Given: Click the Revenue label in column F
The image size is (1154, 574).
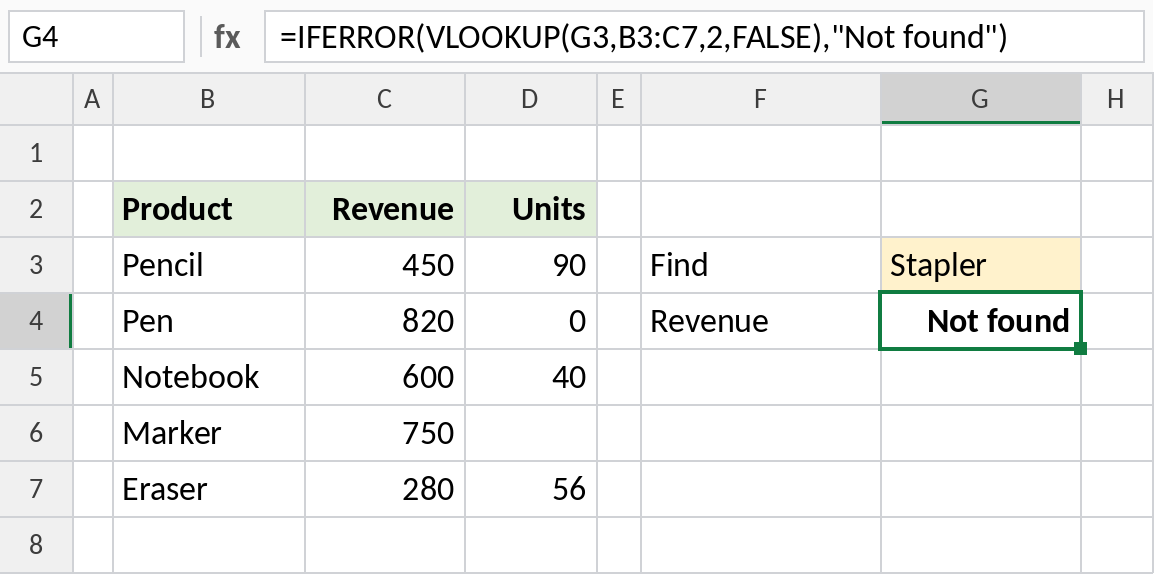Looking at the screenshot, I should coord(761,321).
